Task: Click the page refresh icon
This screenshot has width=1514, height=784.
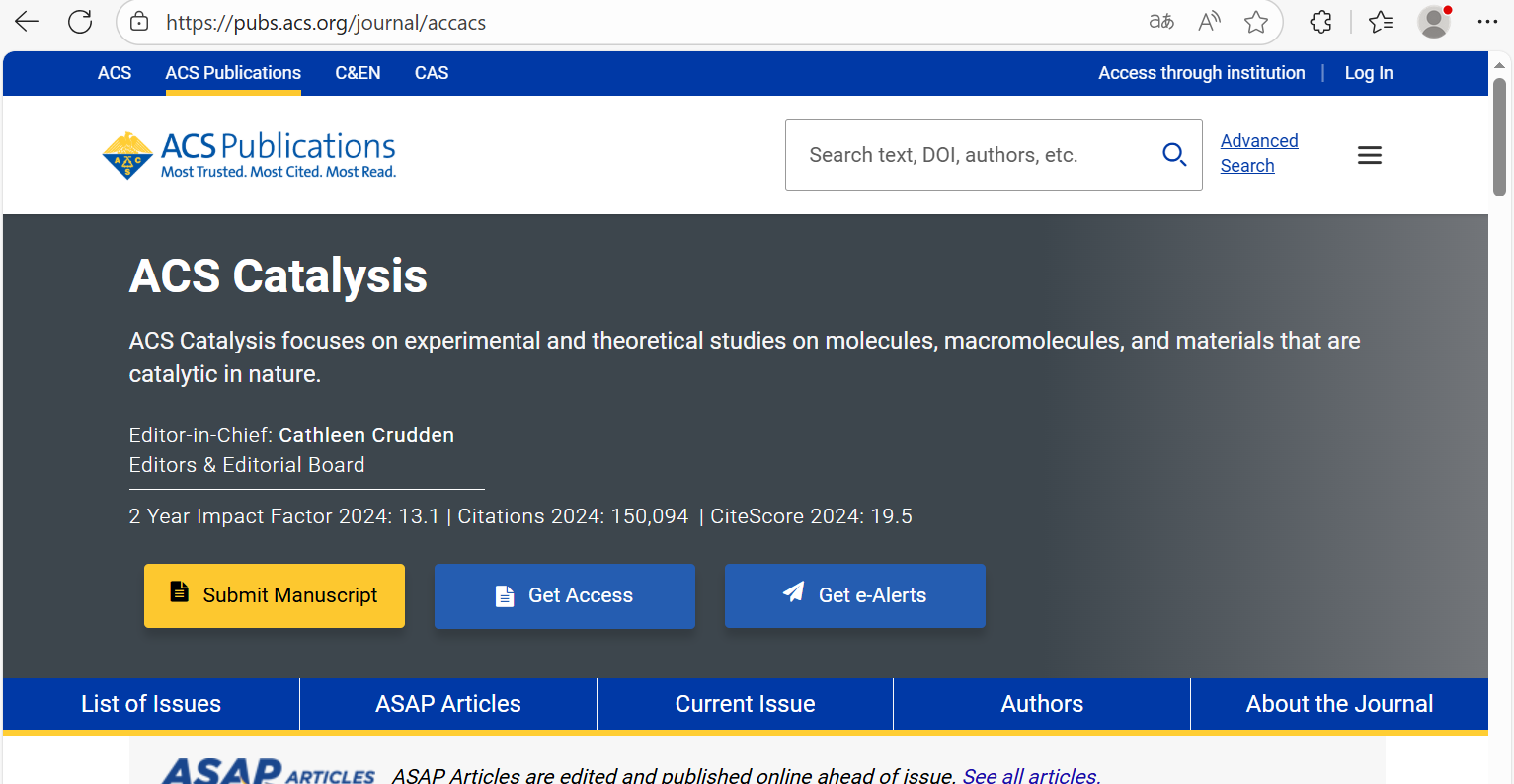Action: pos(80,22)
